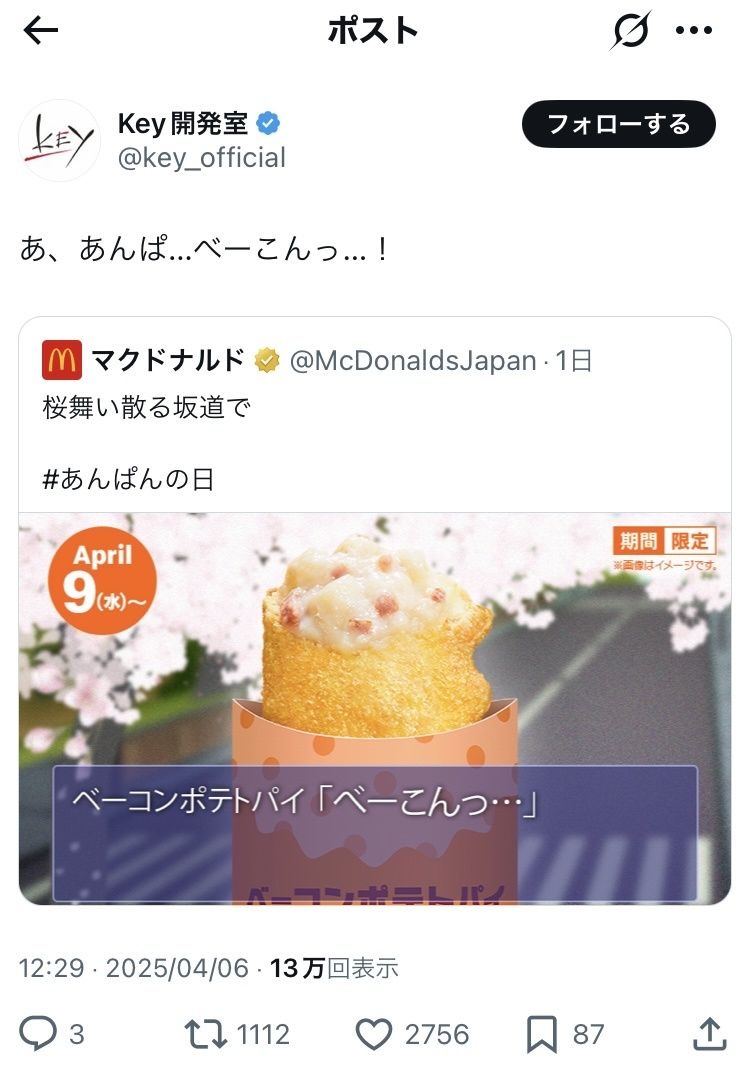Tap the フォローする button

tap(619, 124)
